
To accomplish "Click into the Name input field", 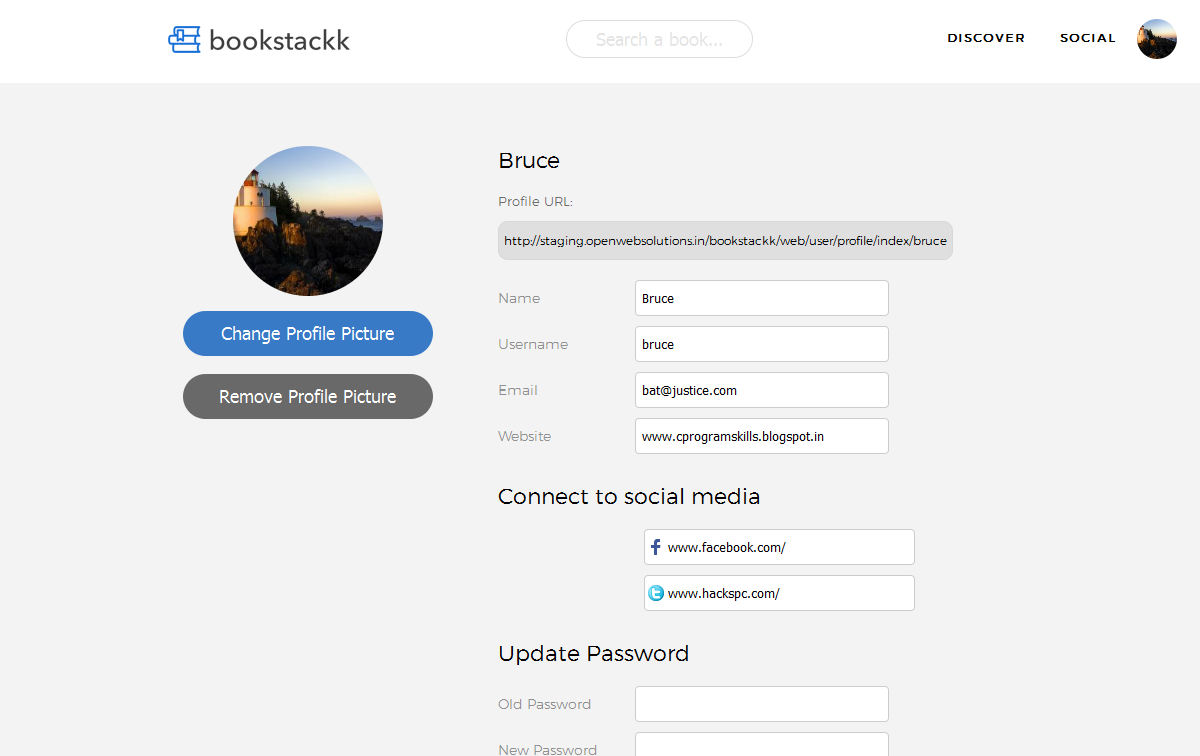I will (x=761, y=298).
